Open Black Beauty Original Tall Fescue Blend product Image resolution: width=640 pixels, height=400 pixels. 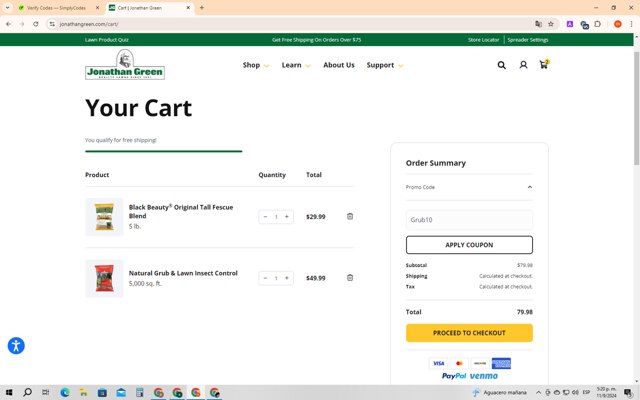(x=181, y=211)
